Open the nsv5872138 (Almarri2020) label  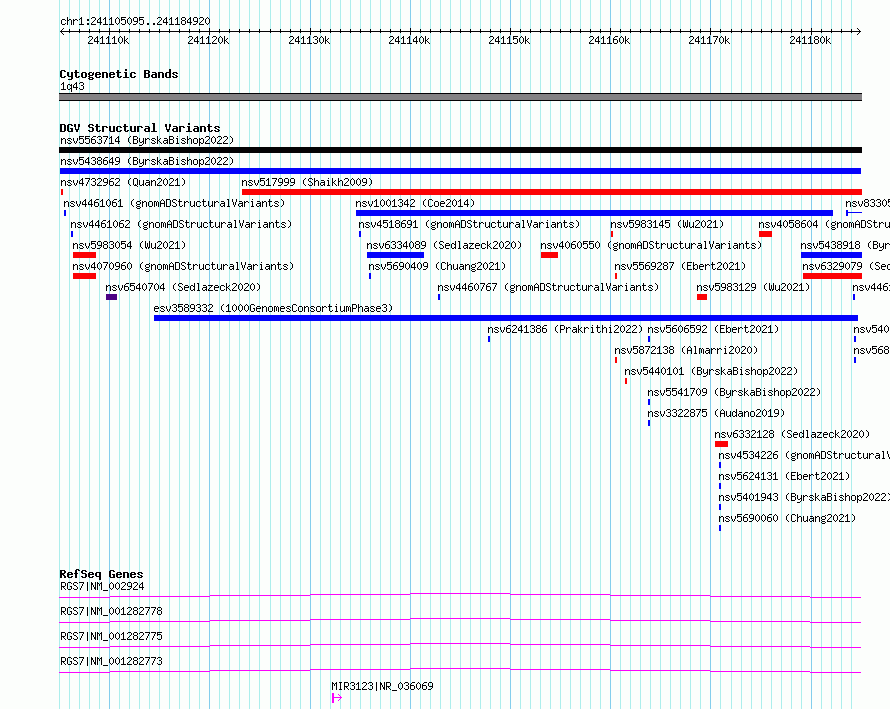pos(686,350)
